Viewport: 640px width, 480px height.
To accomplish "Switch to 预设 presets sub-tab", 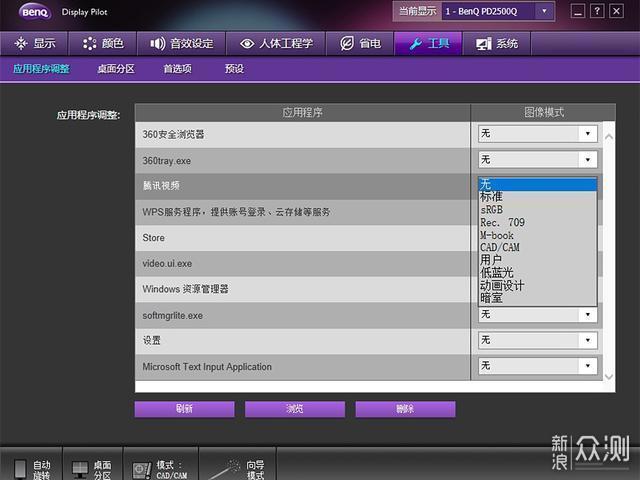I will [234, 69].
